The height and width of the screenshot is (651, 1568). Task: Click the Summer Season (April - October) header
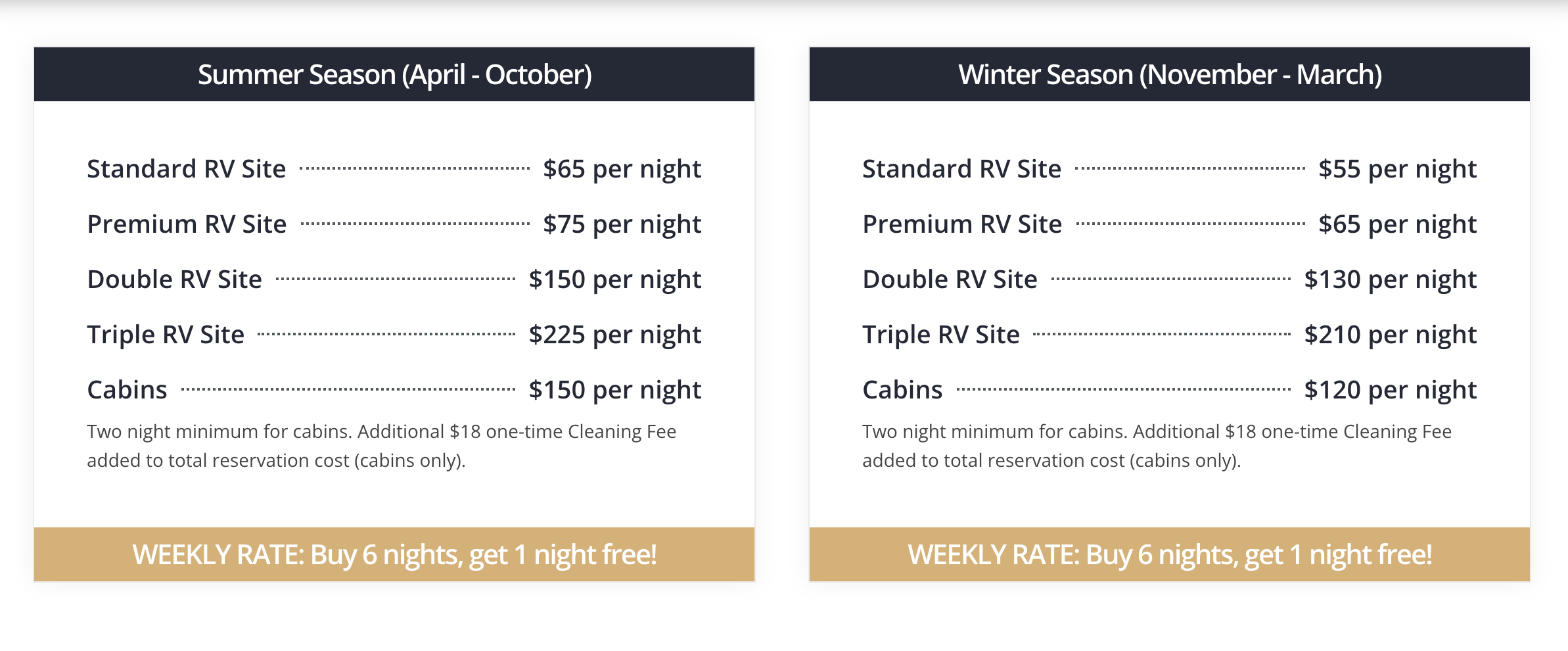[x=394, y=75]
